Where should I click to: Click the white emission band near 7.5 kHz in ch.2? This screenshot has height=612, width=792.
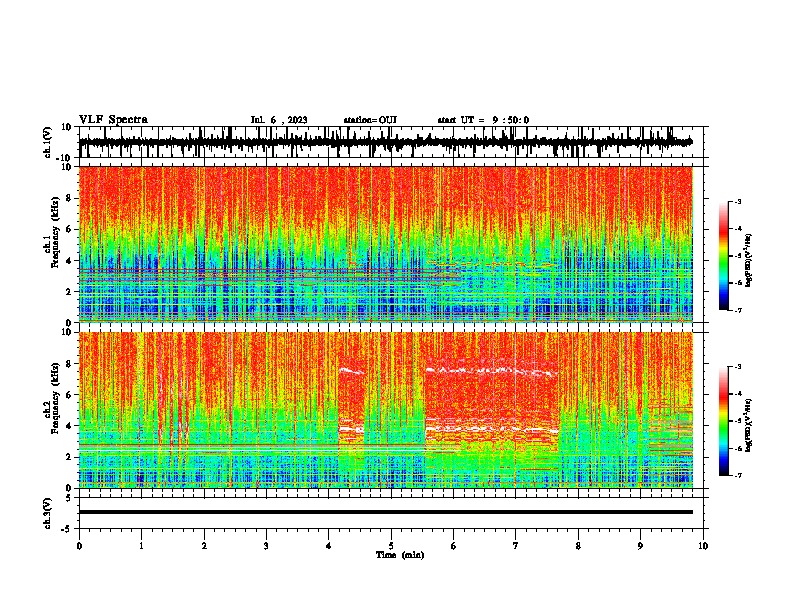(x=492, y=371)
